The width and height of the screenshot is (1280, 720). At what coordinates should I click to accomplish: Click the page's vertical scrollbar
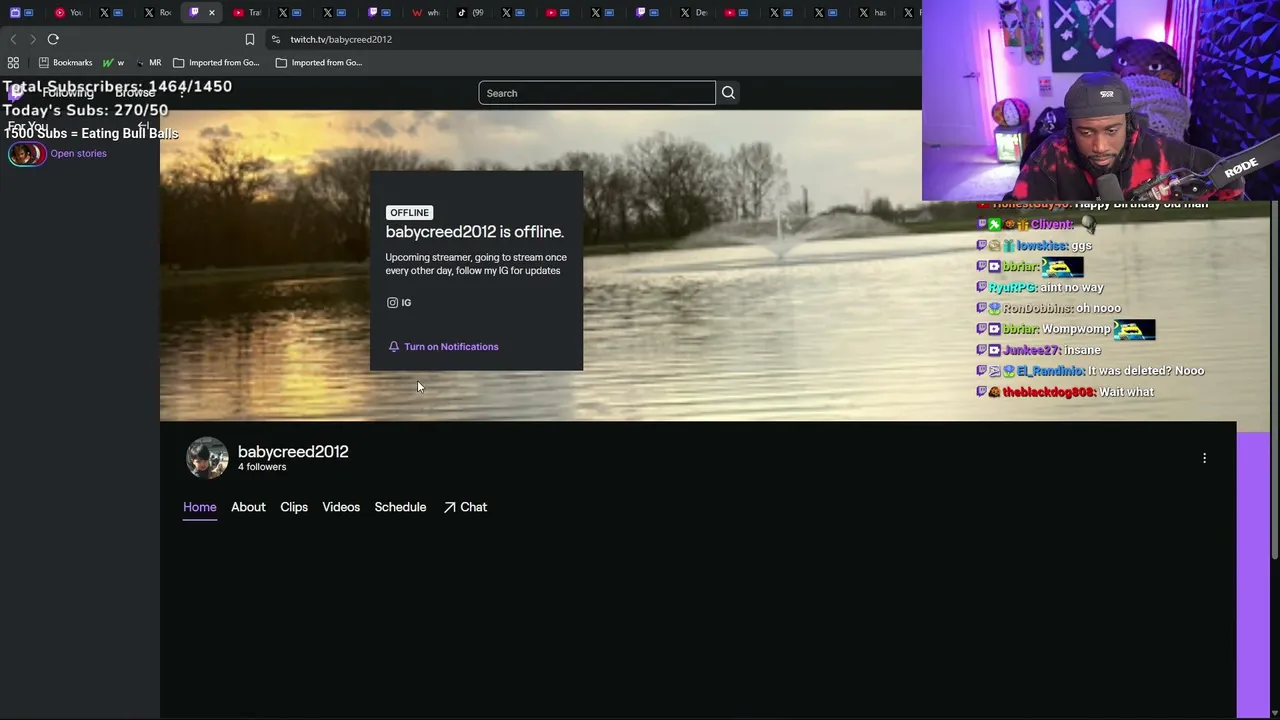(x=1275, y=380)
